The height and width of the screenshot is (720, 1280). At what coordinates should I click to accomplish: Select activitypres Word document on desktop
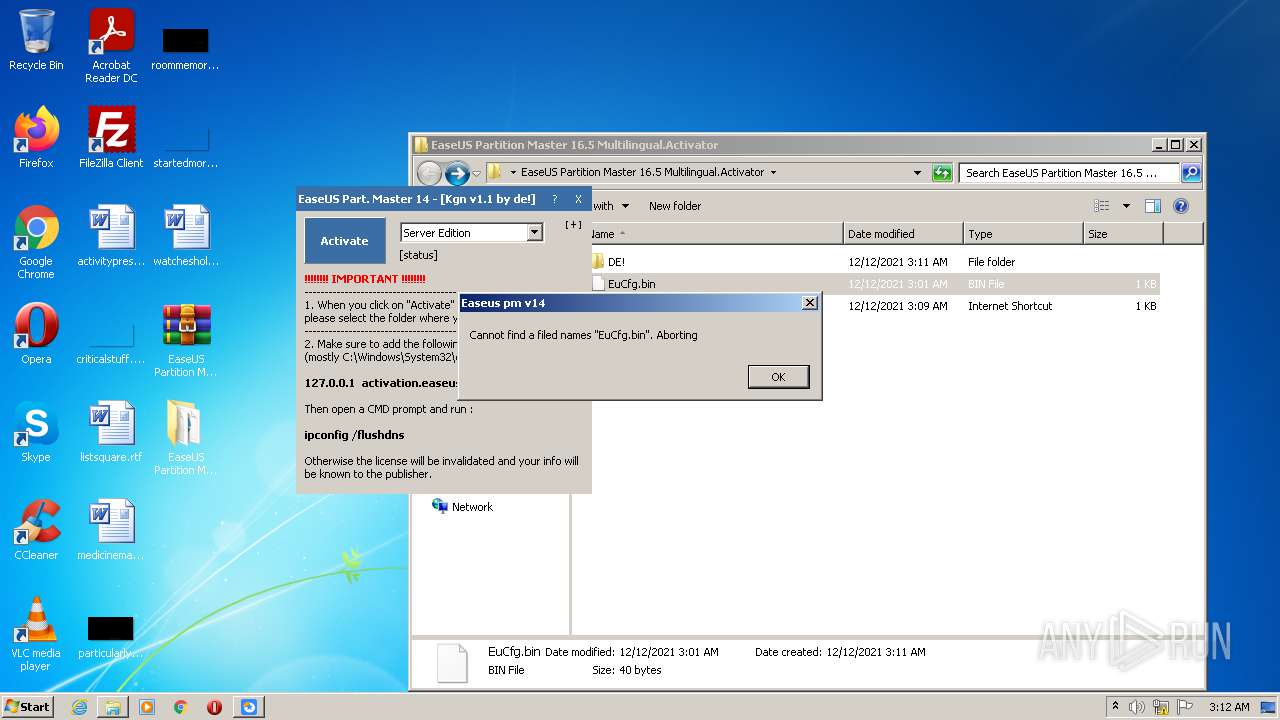(x=111, y=236)
